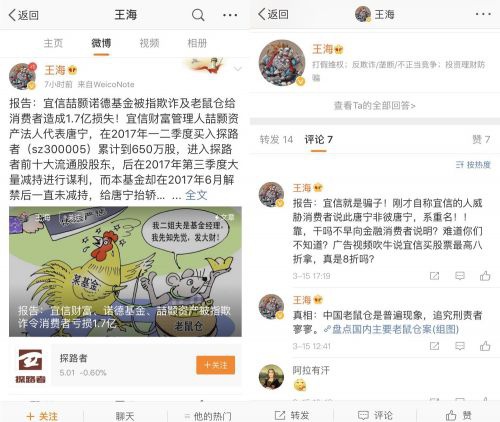
Task: Switch to the 相册 tab
Action: (x=197, y=43)
